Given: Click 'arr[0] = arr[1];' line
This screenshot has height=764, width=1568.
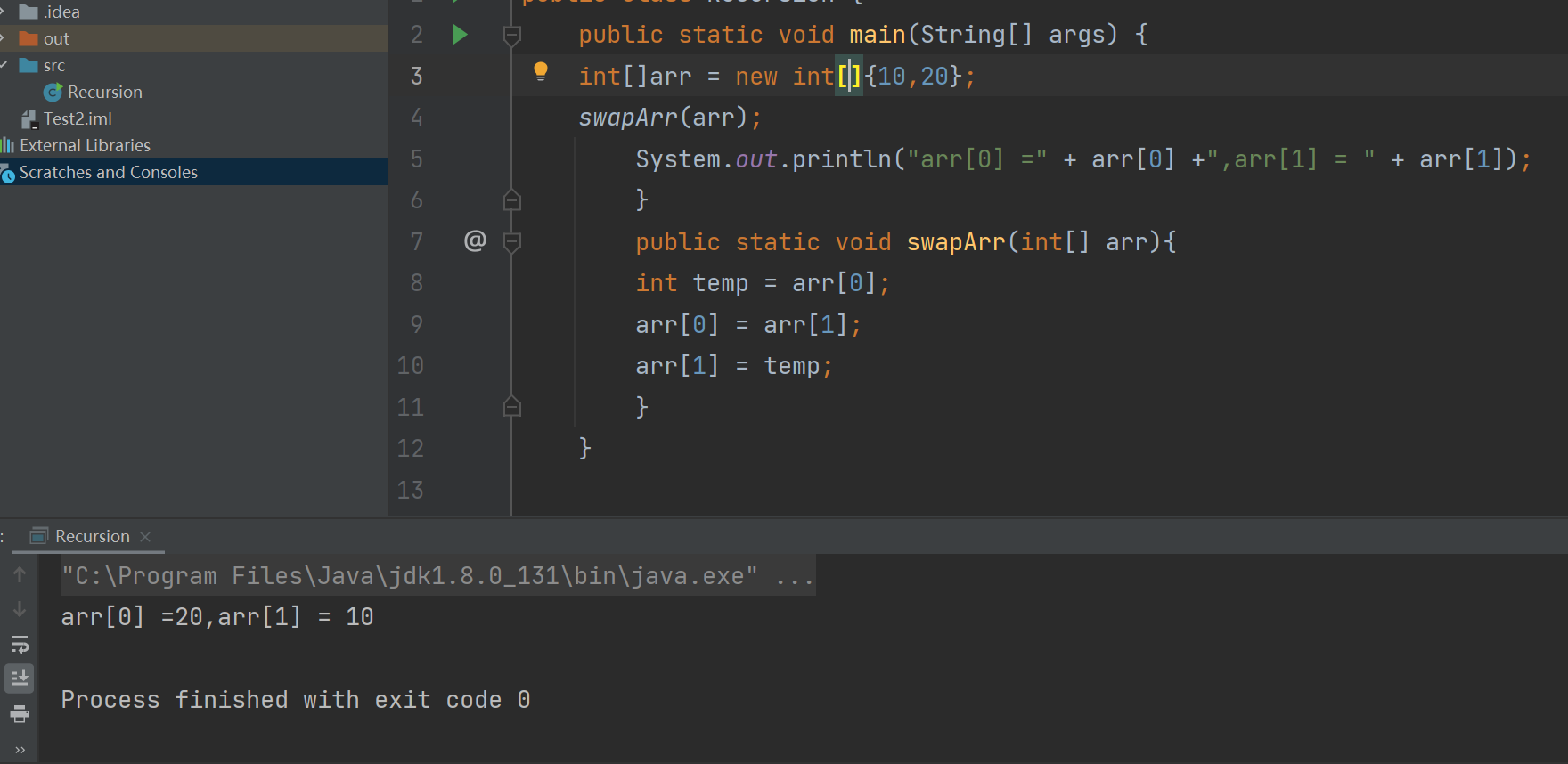Looking at the screenshot, I should pyautogui.click(x=748, y=325).
